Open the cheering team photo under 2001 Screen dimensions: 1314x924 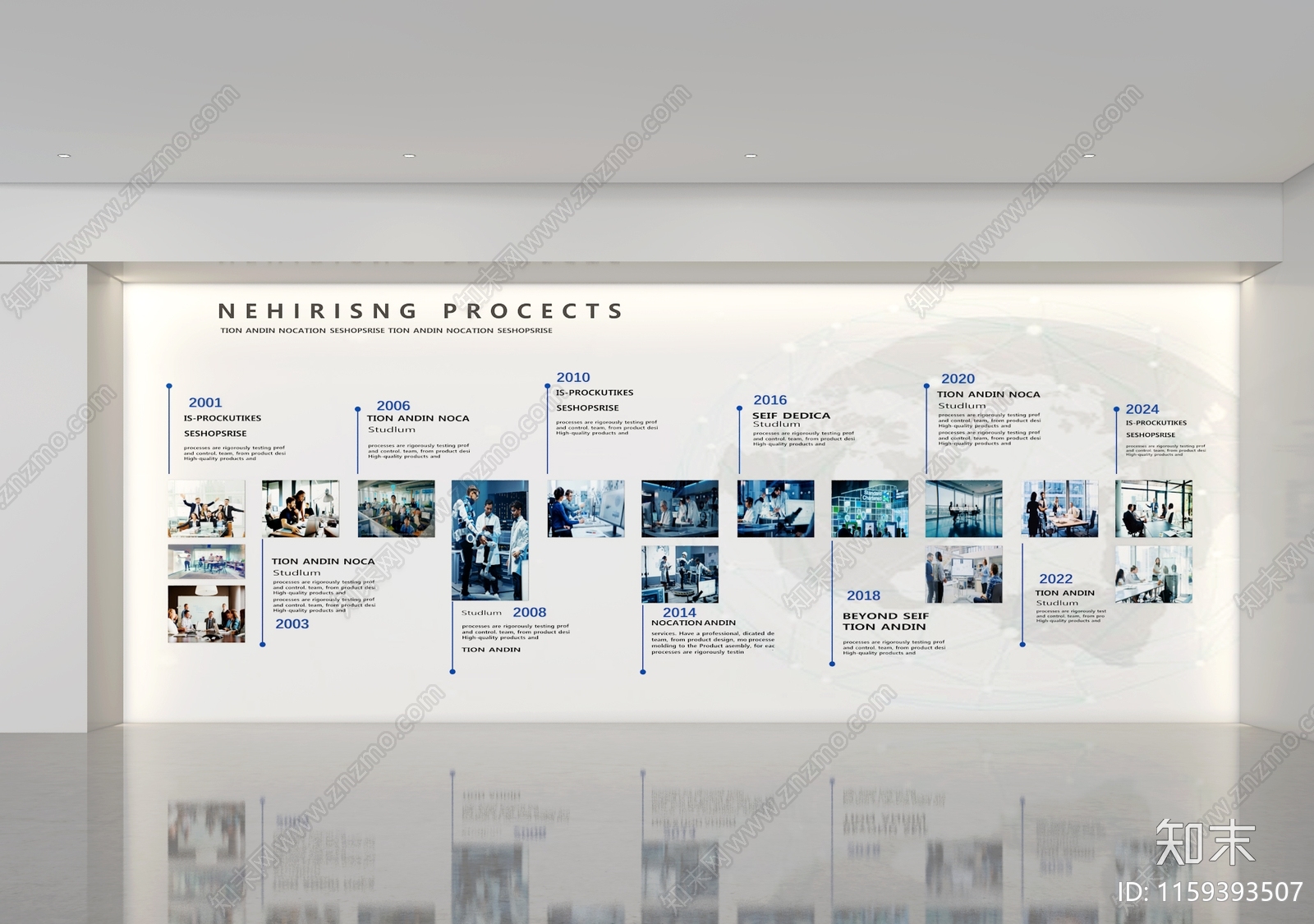[x=206, y=509]
